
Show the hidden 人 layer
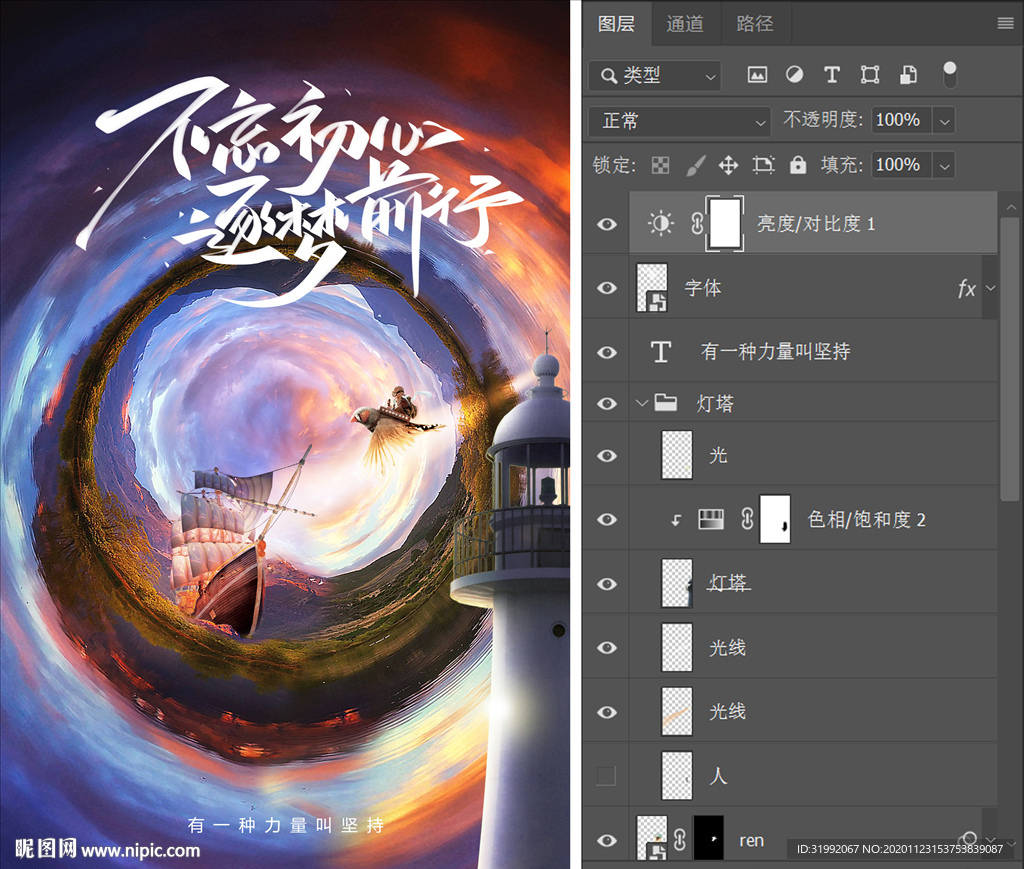[x=606, y=776]
